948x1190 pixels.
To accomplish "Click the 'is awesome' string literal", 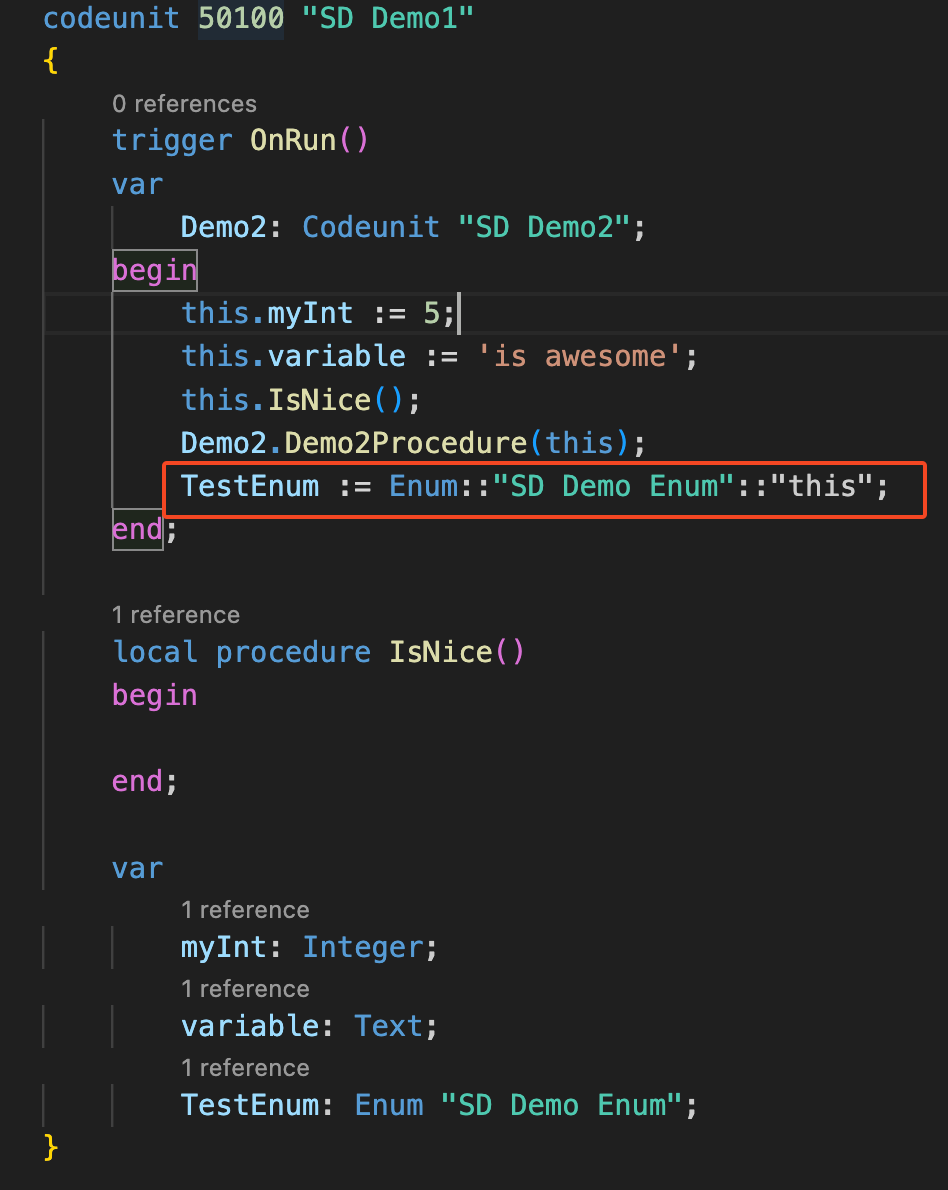I will point(580,357).
